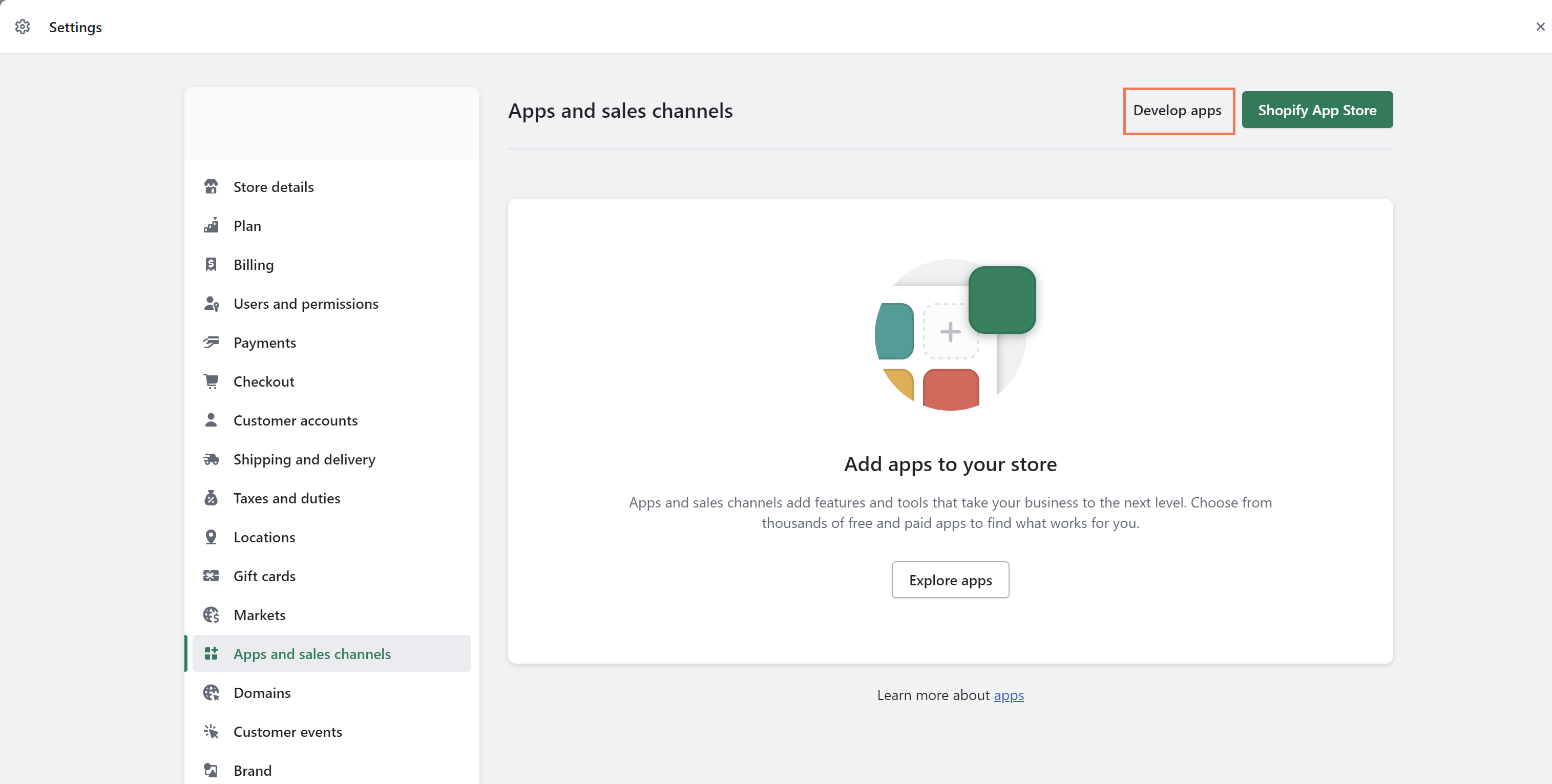The height and width of the screenshot is (784, 1552).
Task: Open Payments settings
Action: [332, 343]
